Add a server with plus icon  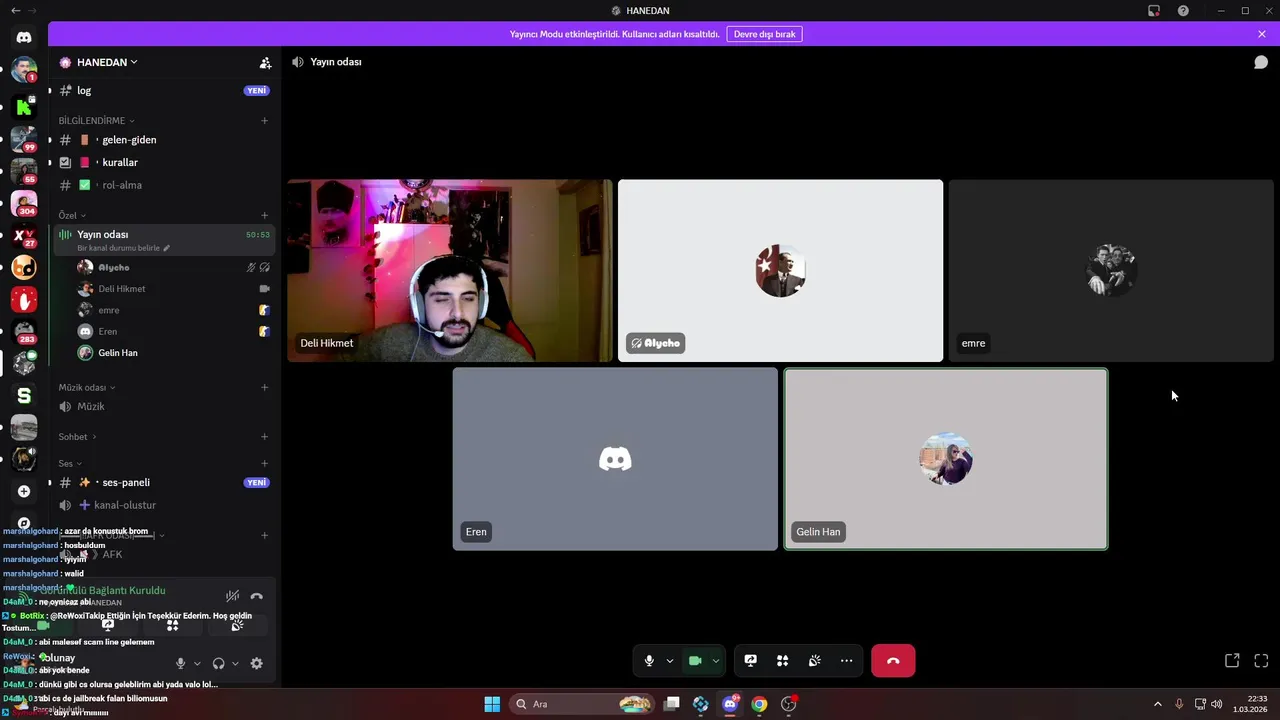click(24, 491)
